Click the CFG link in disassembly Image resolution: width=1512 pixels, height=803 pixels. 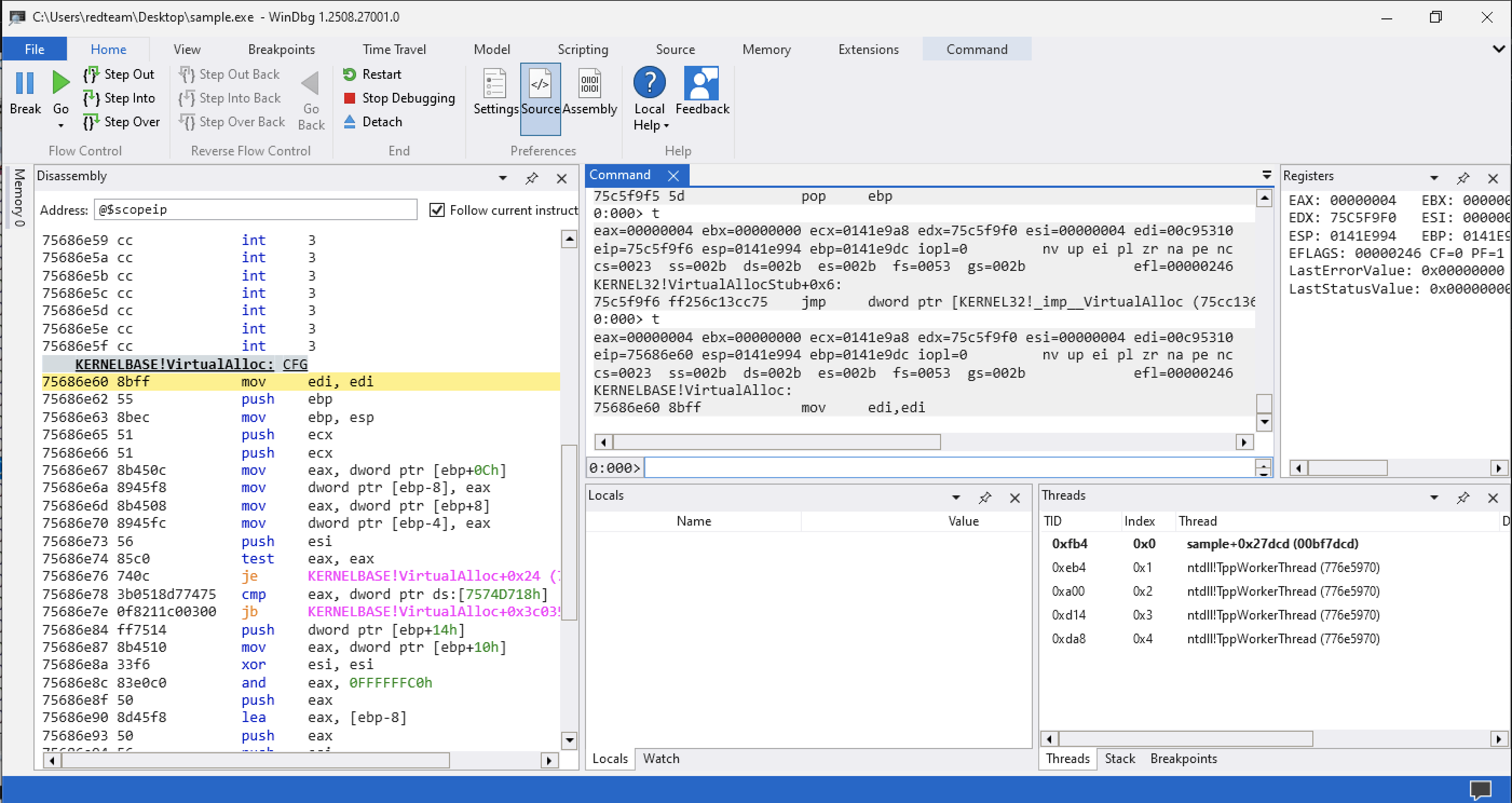click(295, 364)
